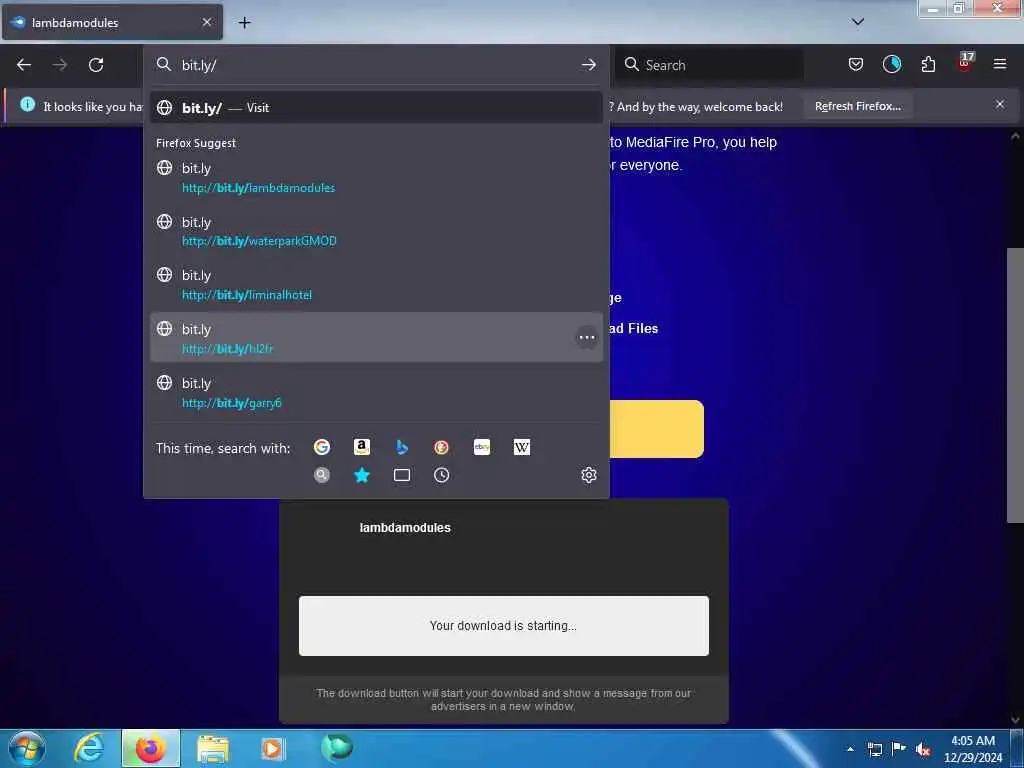Open Pocket save icon in toolbar
The width and height of the screenshot is (1024, 768).
[x=856, y=64]
